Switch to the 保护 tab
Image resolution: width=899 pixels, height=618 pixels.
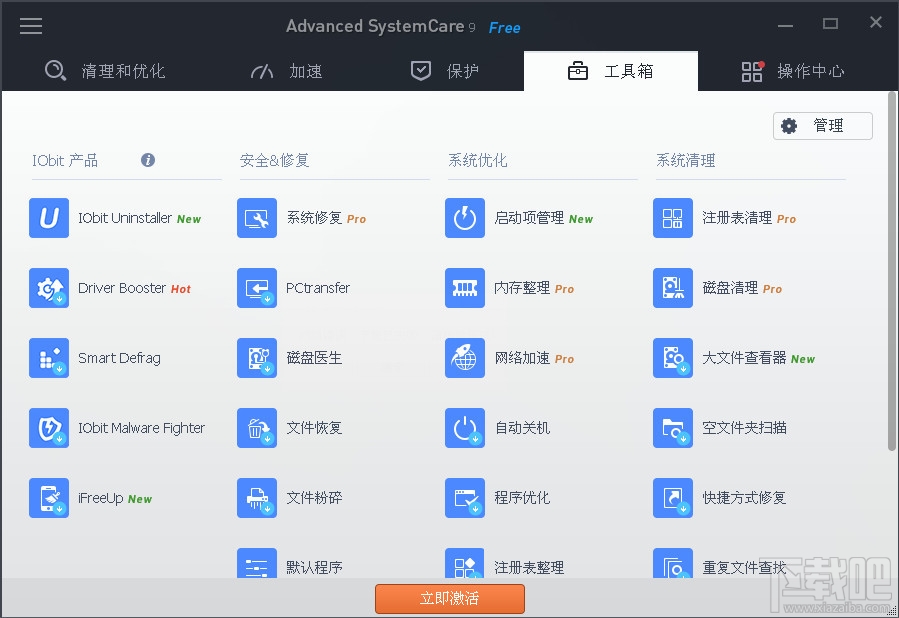point(443,71)
